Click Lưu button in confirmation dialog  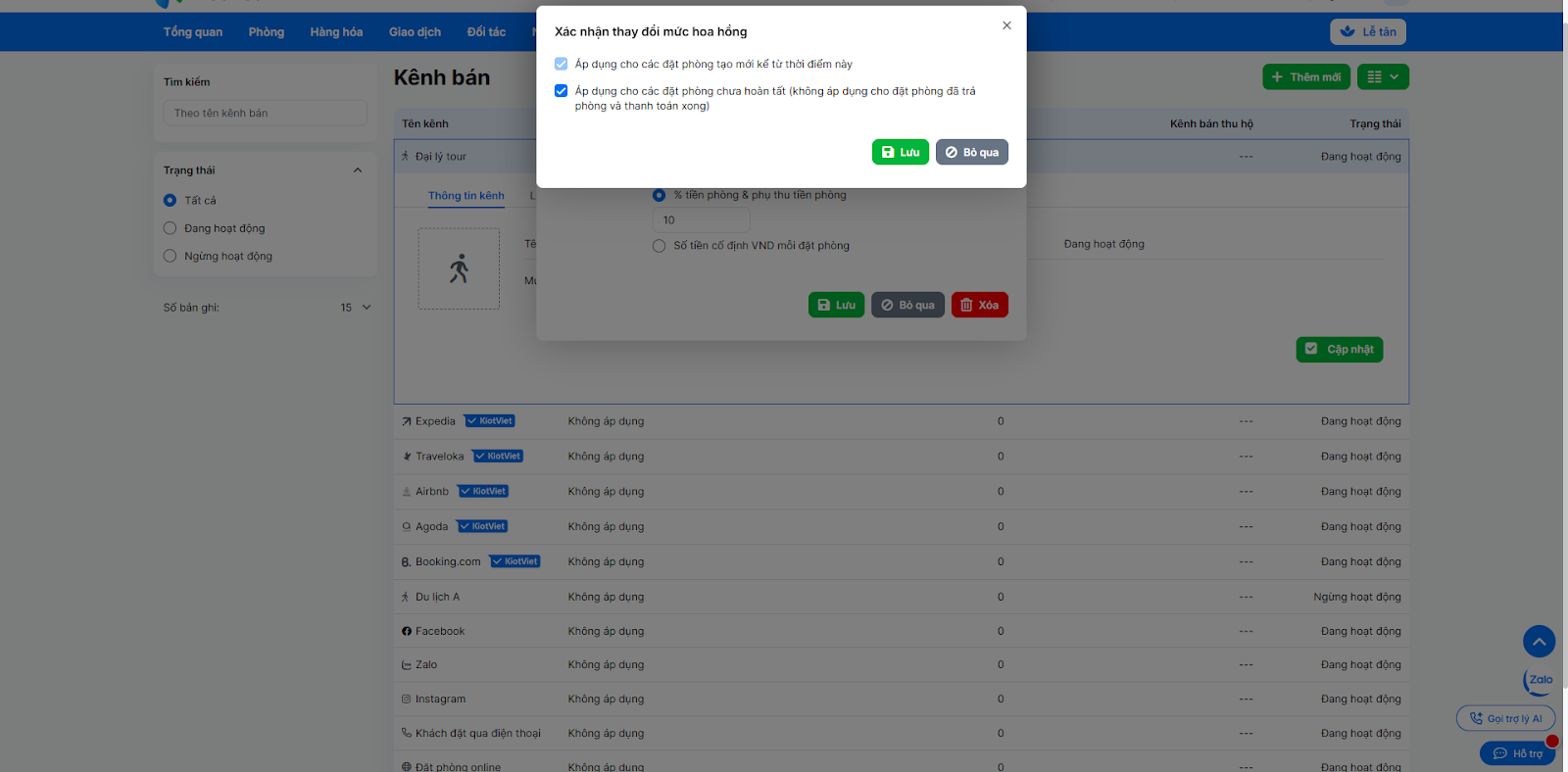(900, 152)
